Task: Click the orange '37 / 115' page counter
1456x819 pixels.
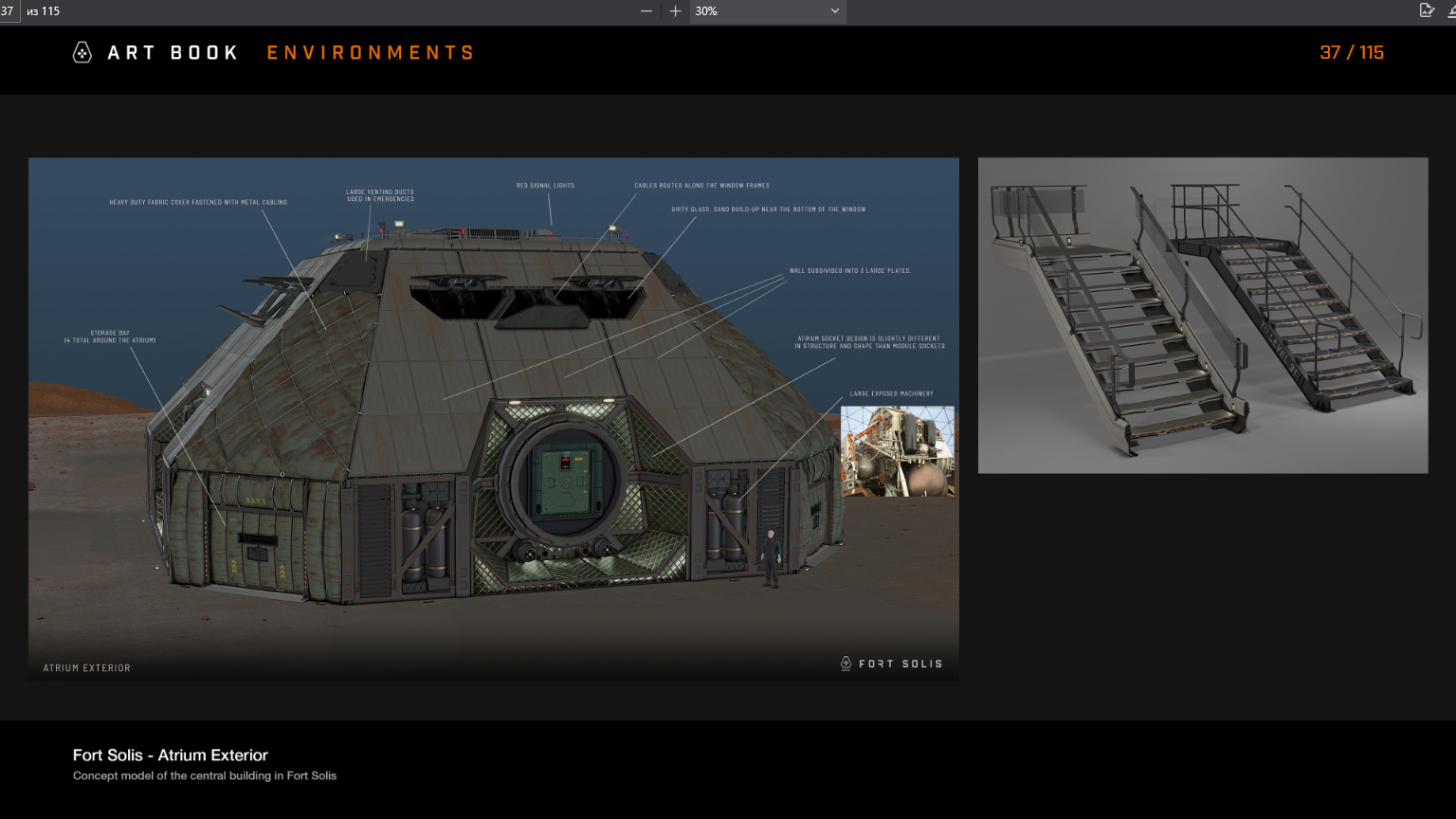Action: pyautogui.click(x=1352, y=53)
